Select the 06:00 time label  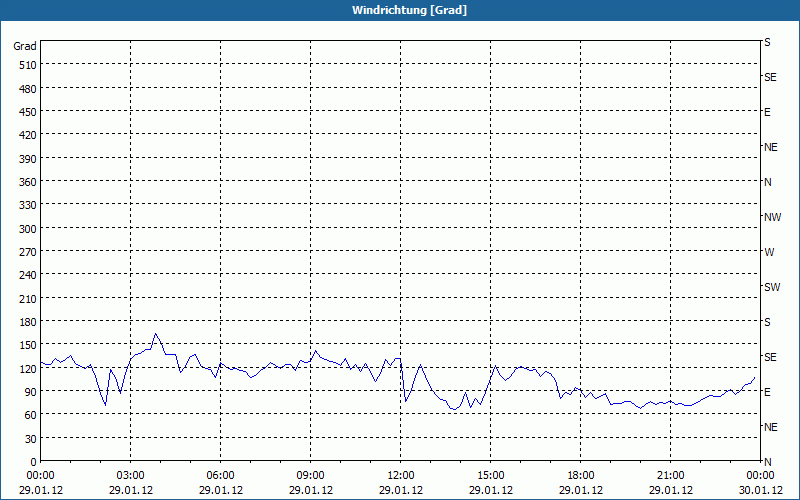[220, 476]
